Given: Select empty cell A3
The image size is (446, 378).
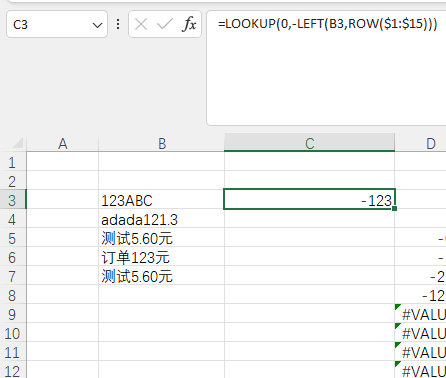Looking at the screenshot, I should coord(63,200).
